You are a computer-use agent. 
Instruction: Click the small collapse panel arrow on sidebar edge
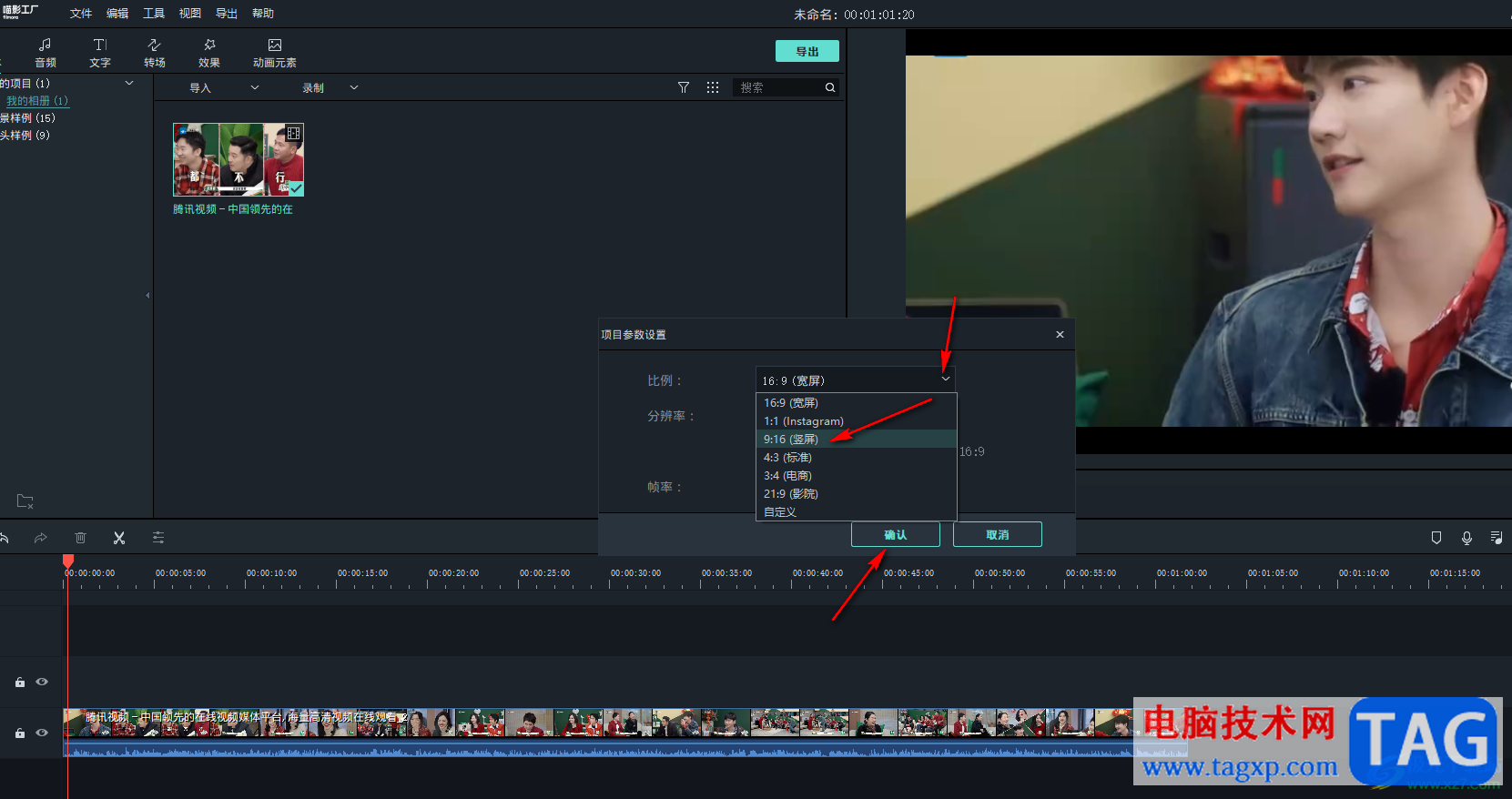pos(147,295)
